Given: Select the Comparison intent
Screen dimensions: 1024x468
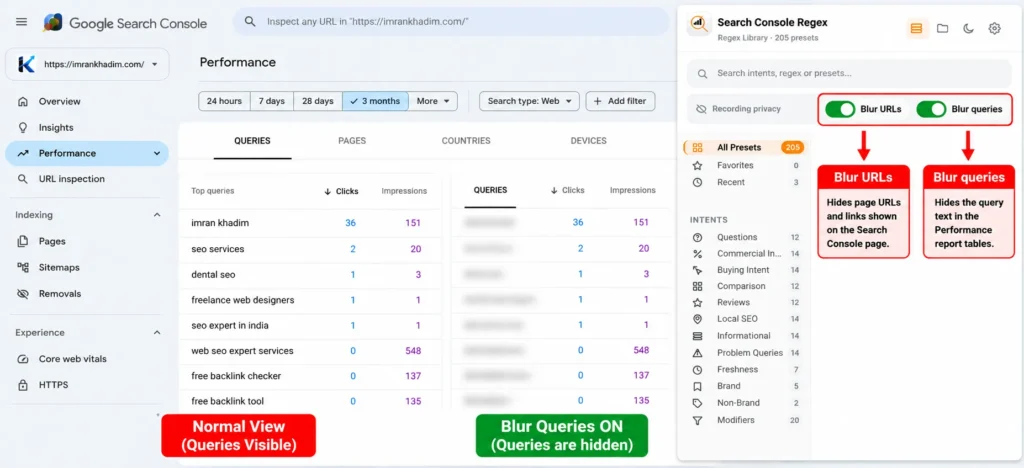Looking at the screenshot, I should [x=744, y=287].
